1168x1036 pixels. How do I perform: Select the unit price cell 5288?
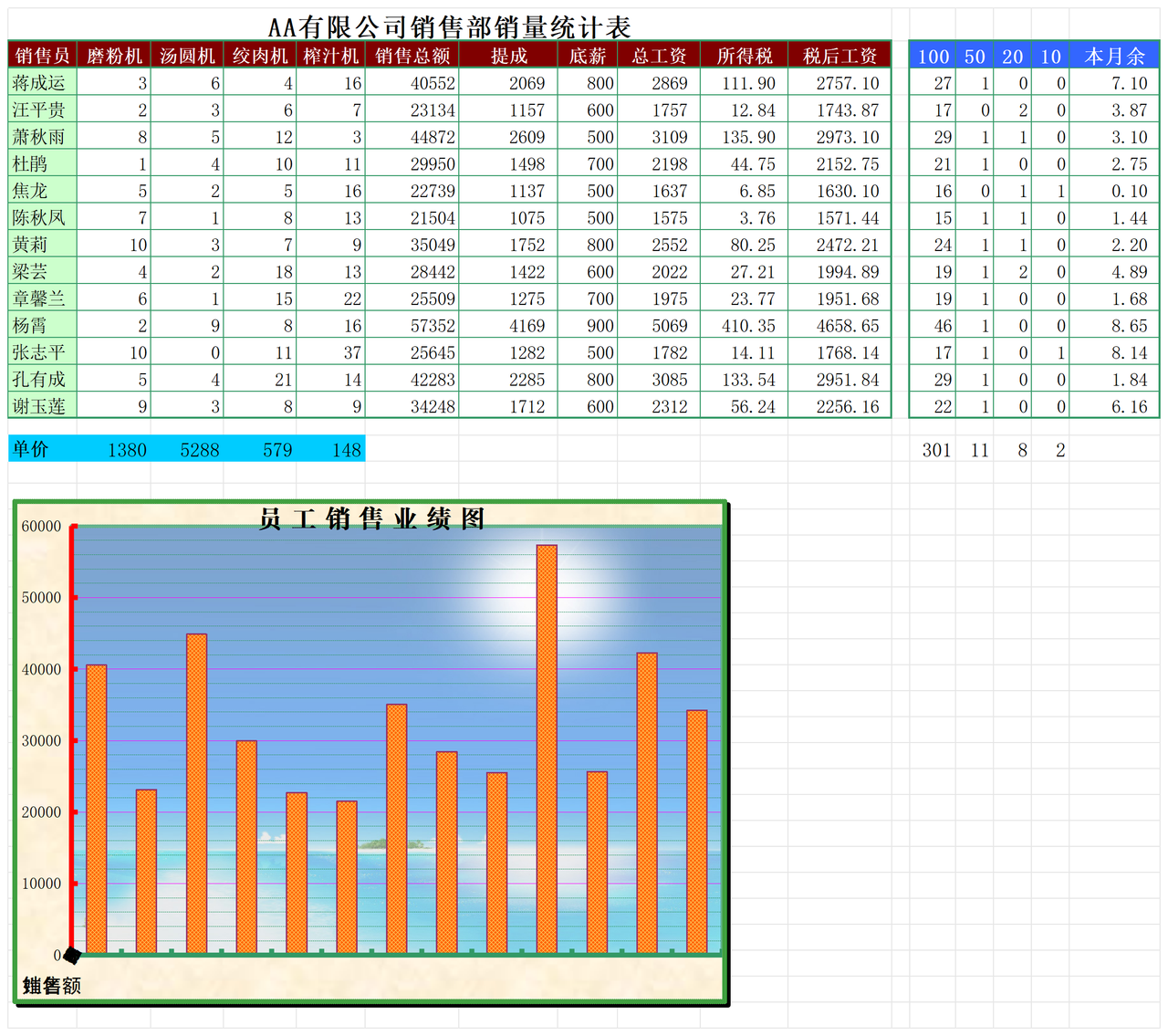(x=199, y=449)
